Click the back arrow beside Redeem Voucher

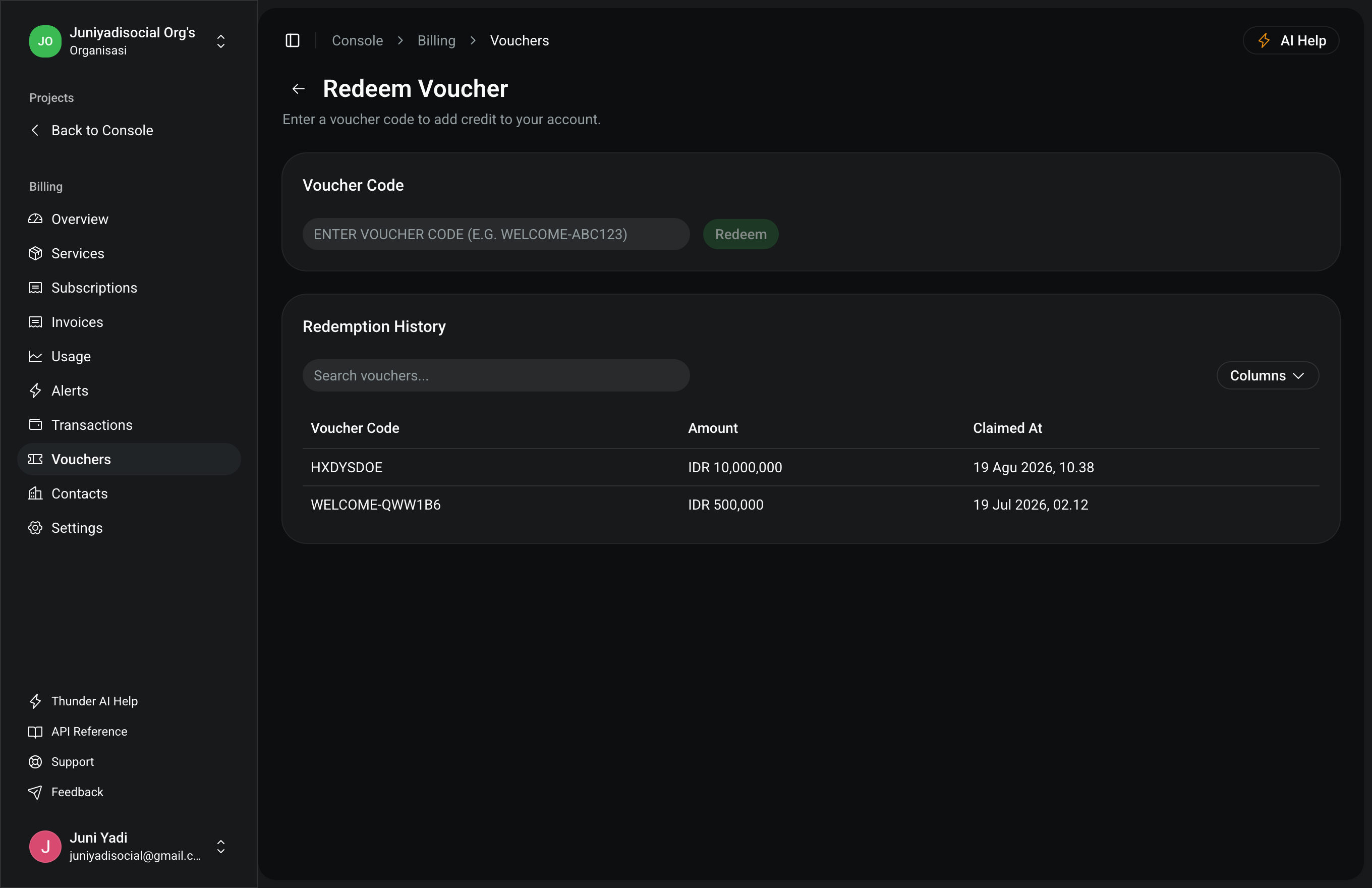[x=298, y=89]
